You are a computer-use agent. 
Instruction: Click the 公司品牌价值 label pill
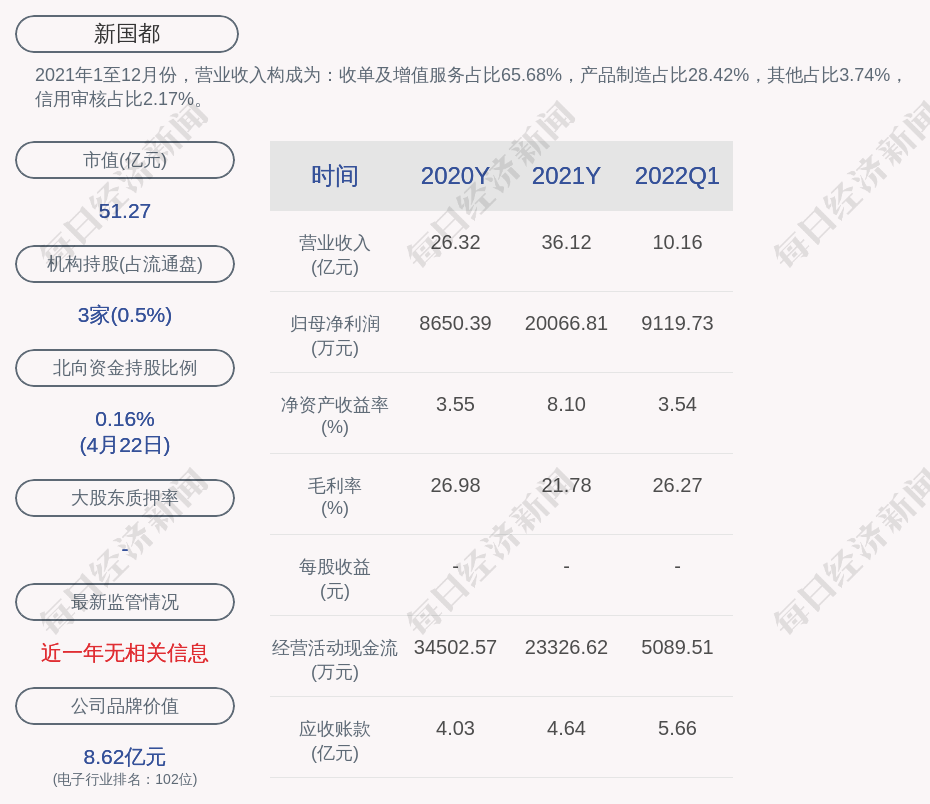[x=125, y=706]
